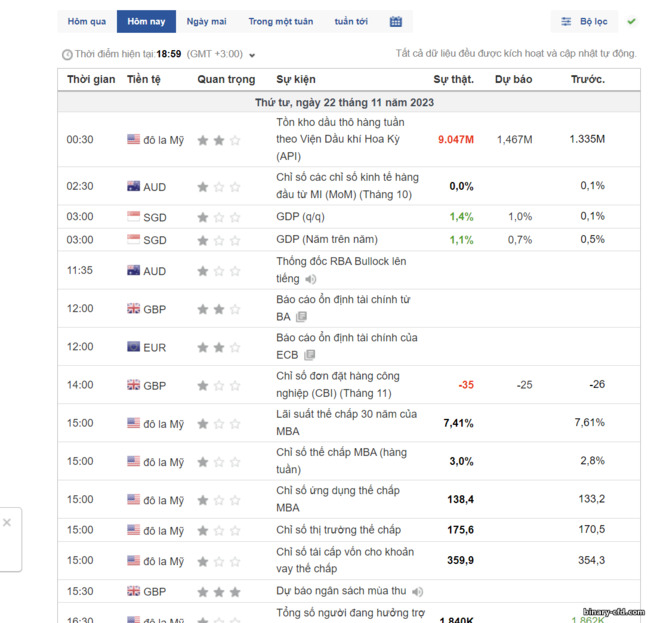Open Dự báo ngân sách mùa thu event

[x=341, y=591]
